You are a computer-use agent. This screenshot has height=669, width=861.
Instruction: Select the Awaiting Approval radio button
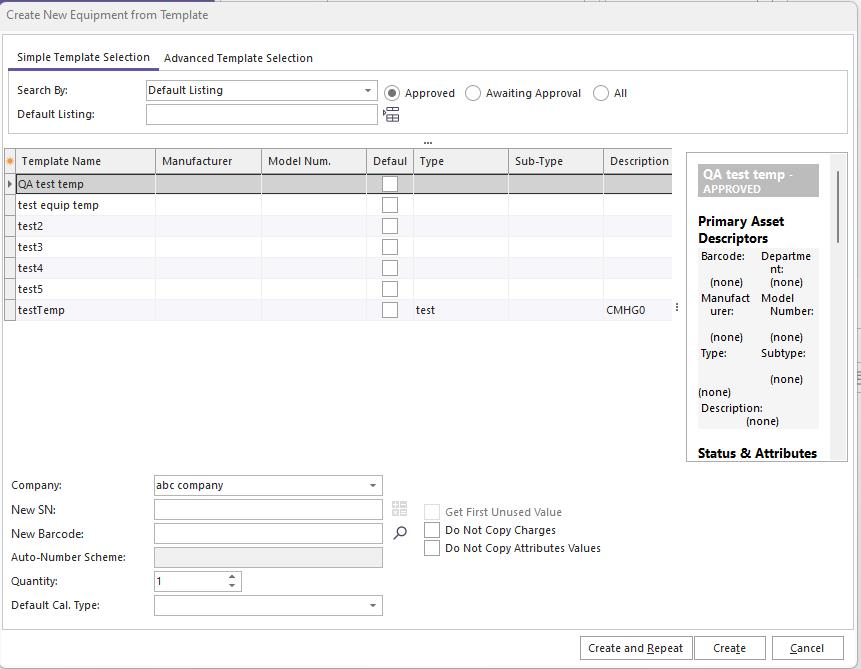473,93
